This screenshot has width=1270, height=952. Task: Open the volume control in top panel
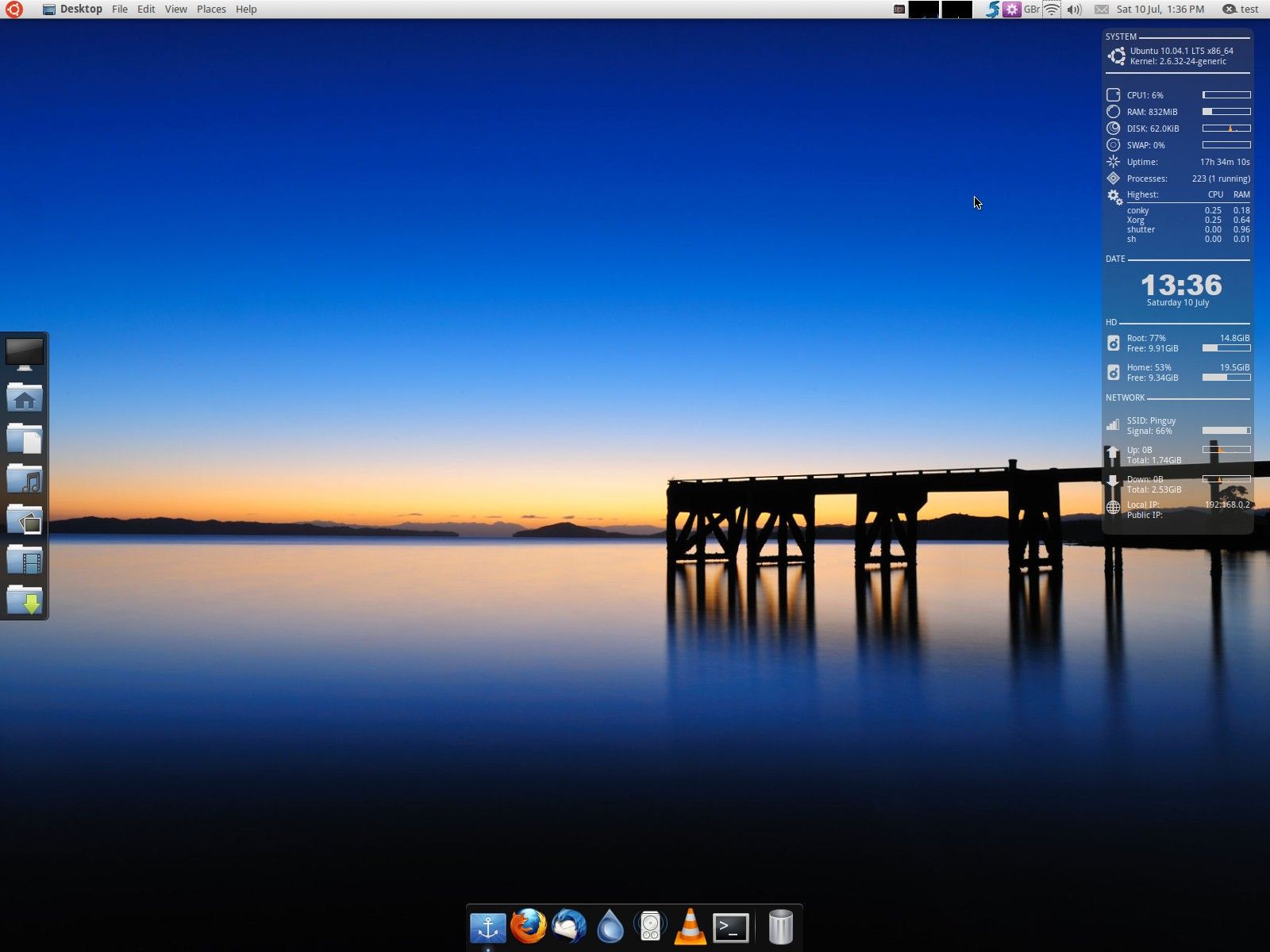tap(1074, 10)
